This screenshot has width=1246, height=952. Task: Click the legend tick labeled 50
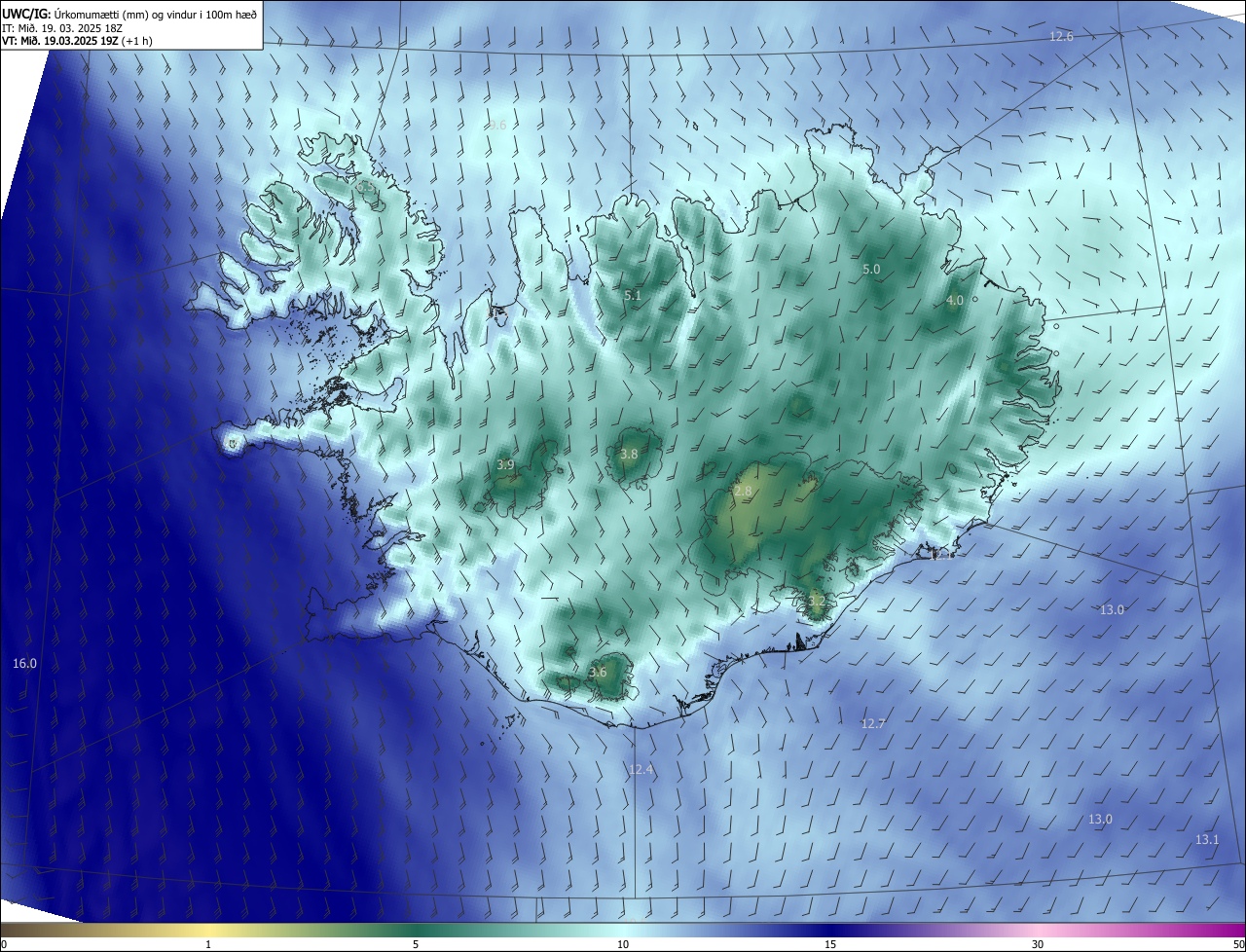(1238, 944)
